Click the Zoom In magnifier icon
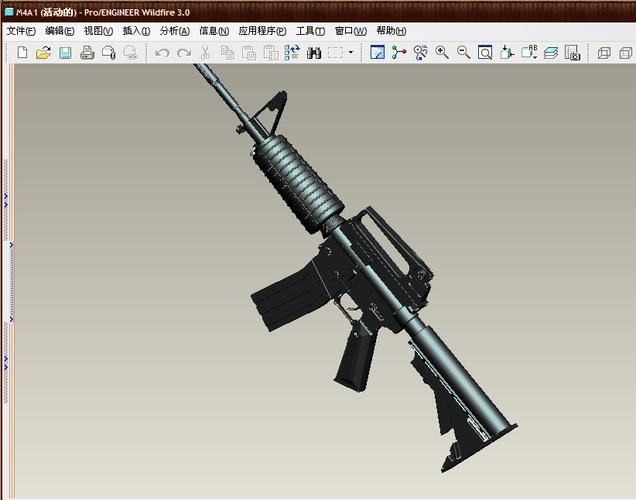The height and width of the screenshot is (500, 636). (442, 53)
